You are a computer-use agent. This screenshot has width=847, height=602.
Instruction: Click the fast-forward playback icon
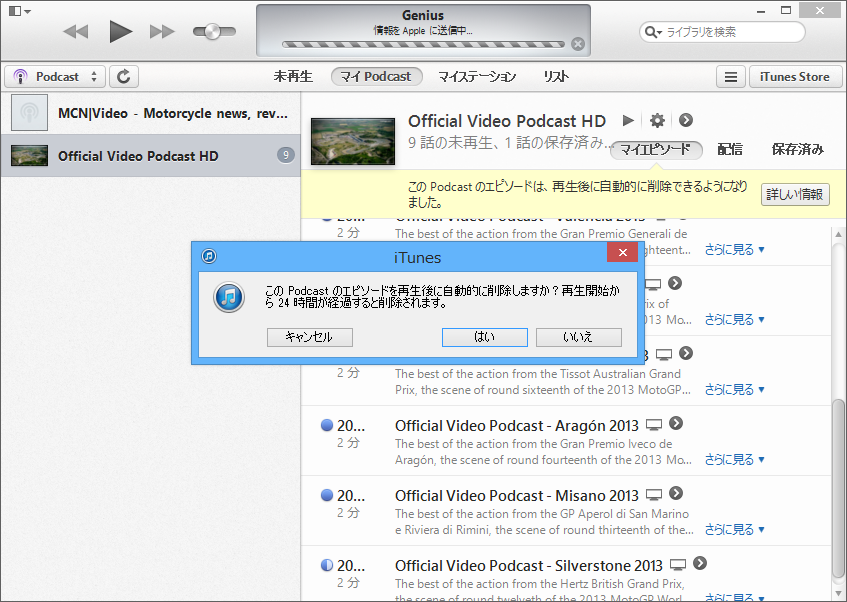(x=162, y=31)
